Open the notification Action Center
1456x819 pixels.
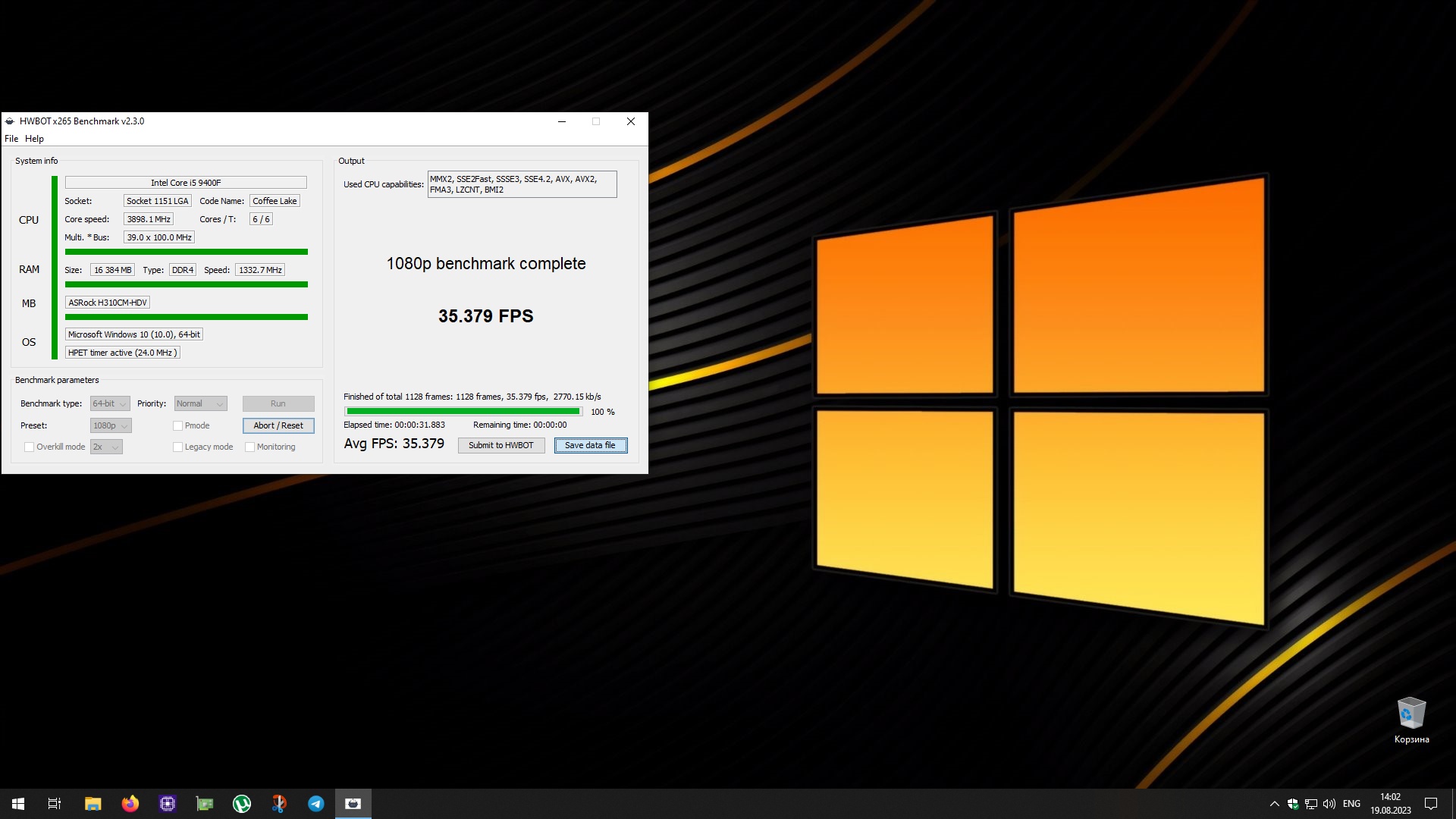tap(1431, 804)
